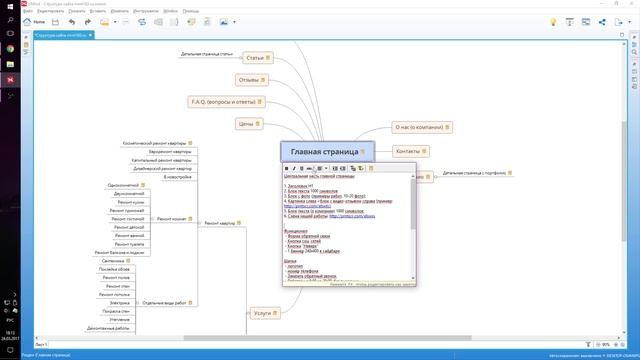The image size is (640, 360).
Task: Select 'Ремонт кухни' subtopic
Action: (131, 202)
